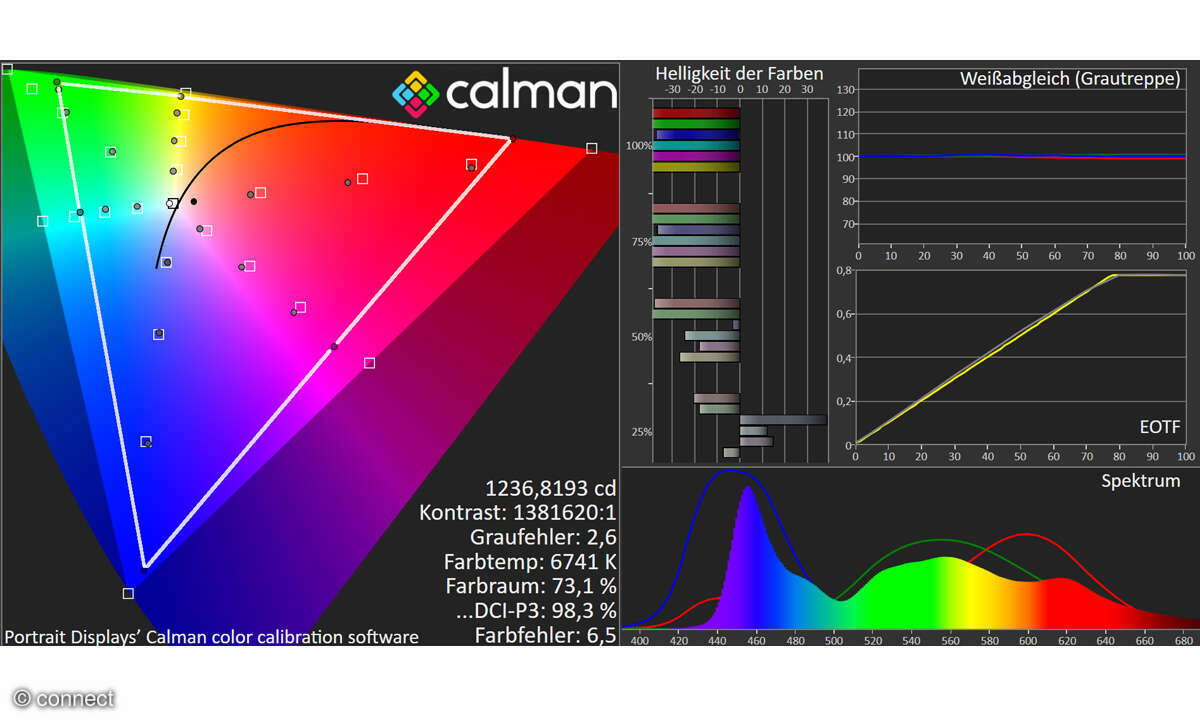The image size is (1200, 720).
Task: Click the blue target square at the CIE diagram bottom
Action: (128, 593)
